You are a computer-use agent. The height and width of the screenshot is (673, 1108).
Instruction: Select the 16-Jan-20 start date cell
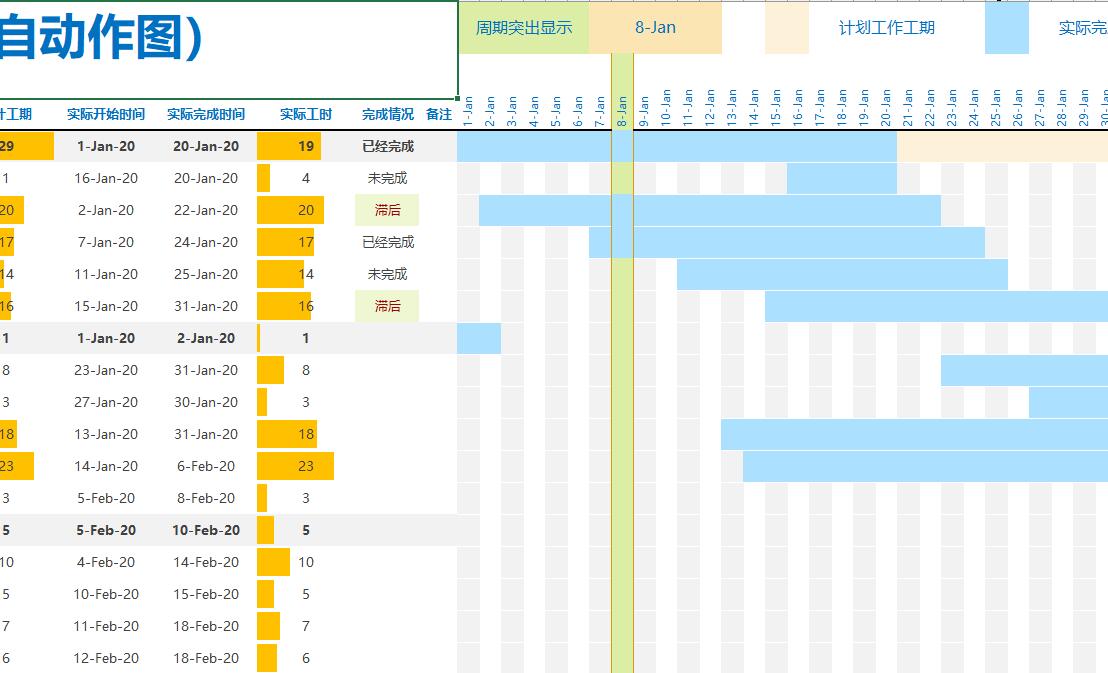click(106, 178)
